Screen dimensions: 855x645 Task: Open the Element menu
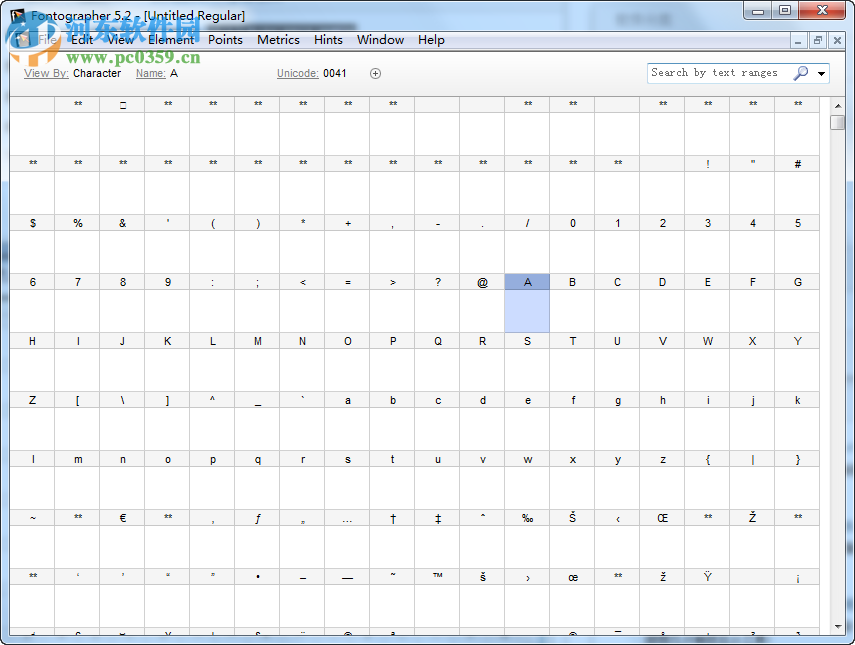click(171, 40)
